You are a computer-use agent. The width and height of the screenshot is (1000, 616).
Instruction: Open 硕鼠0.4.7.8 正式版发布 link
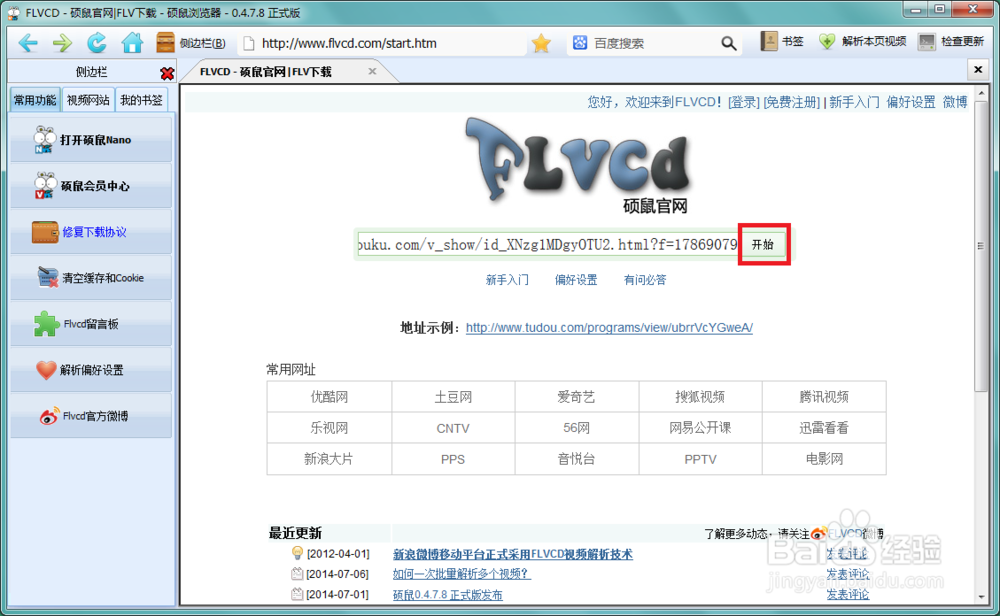point(448,595)
